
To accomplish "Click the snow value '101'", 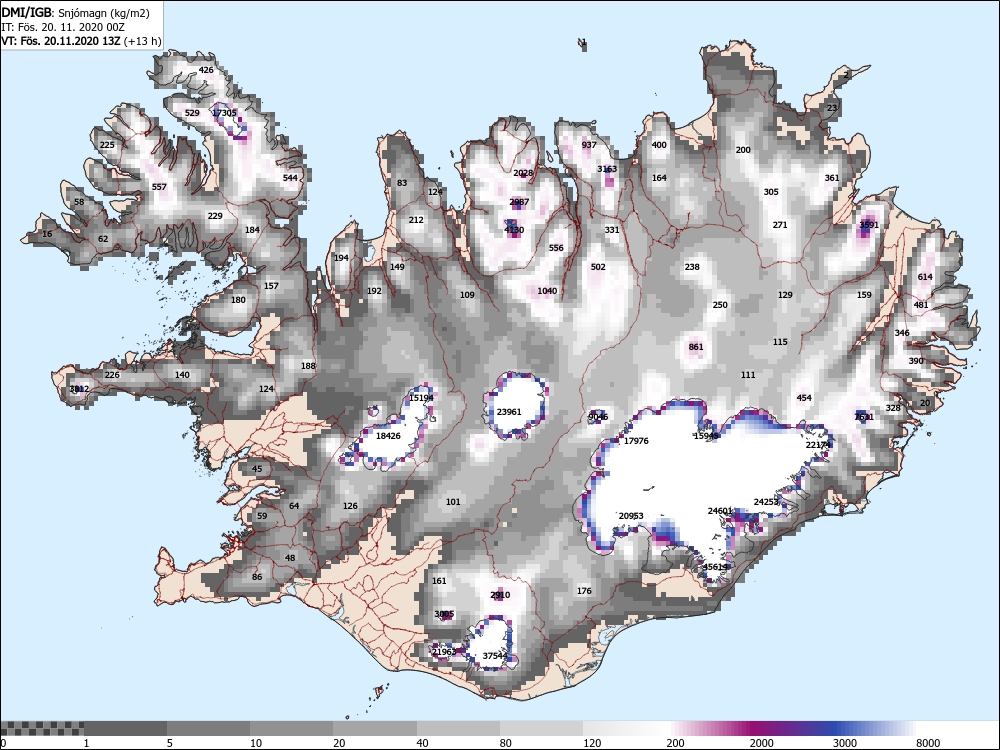I will (453, 502).
